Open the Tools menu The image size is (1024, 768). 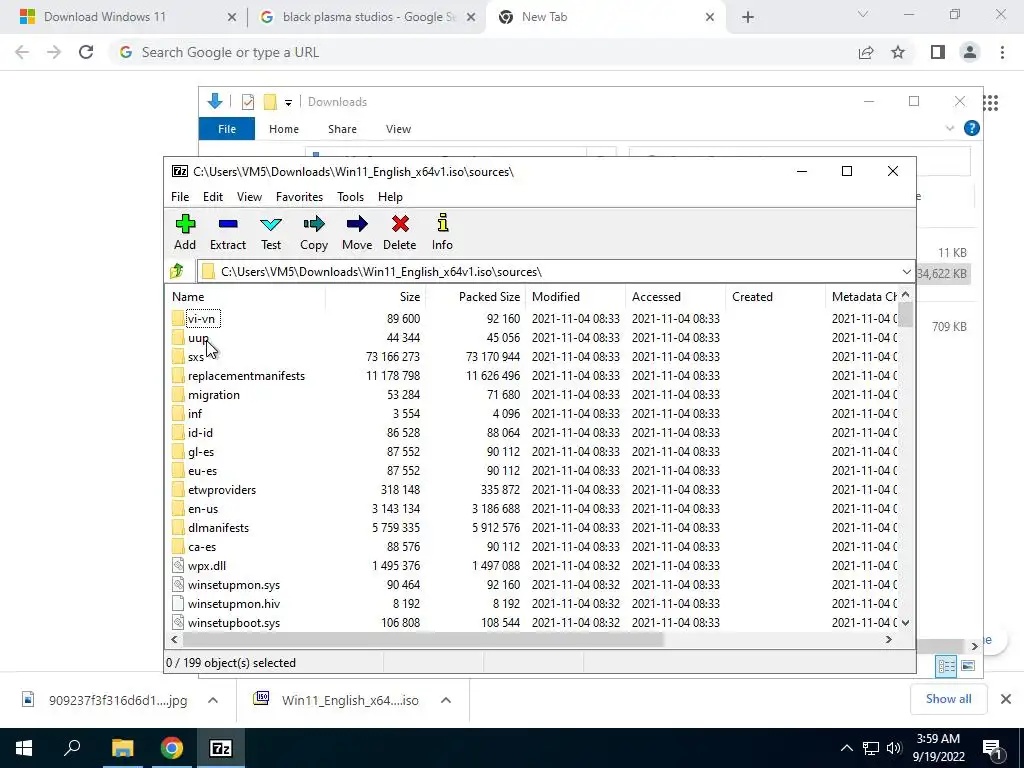pyautogui.click(x=350, y=197)
